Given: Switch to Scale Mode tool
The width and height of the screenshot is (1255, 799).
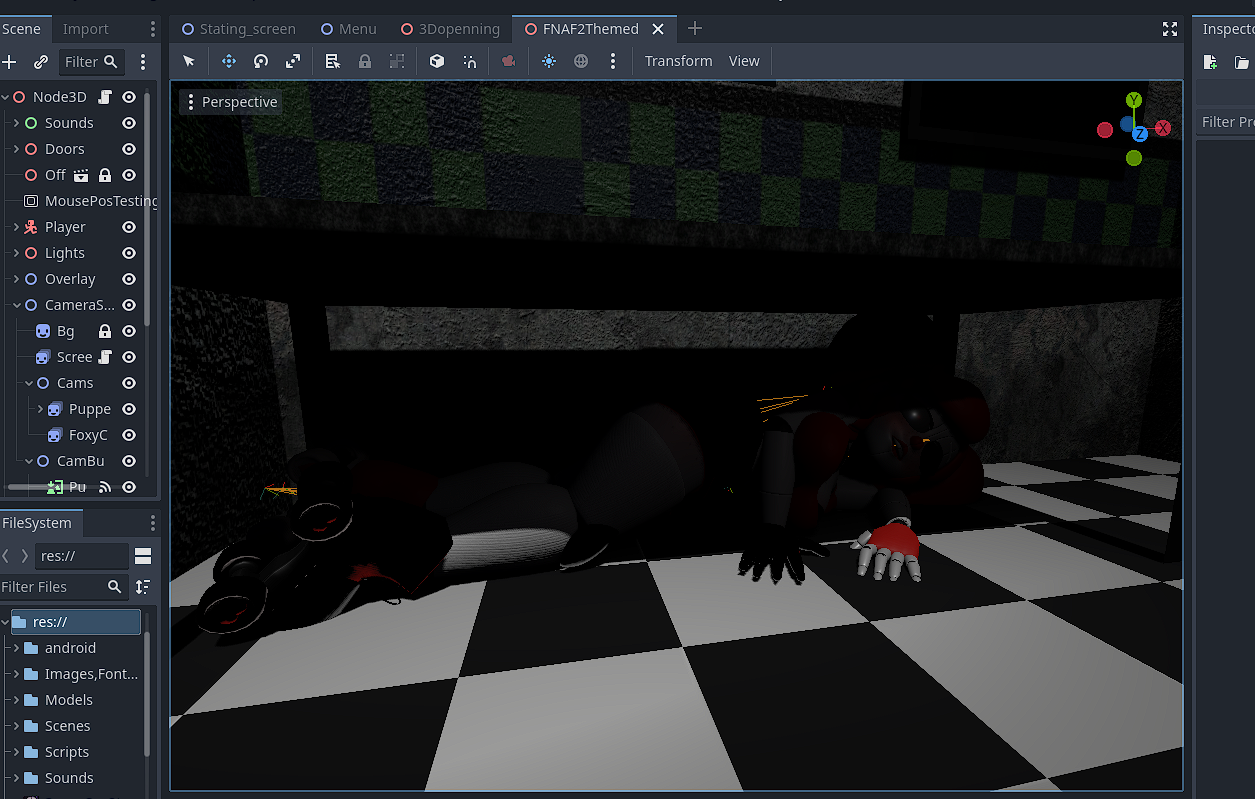Looking at the screenshot, I should point(293,61).
